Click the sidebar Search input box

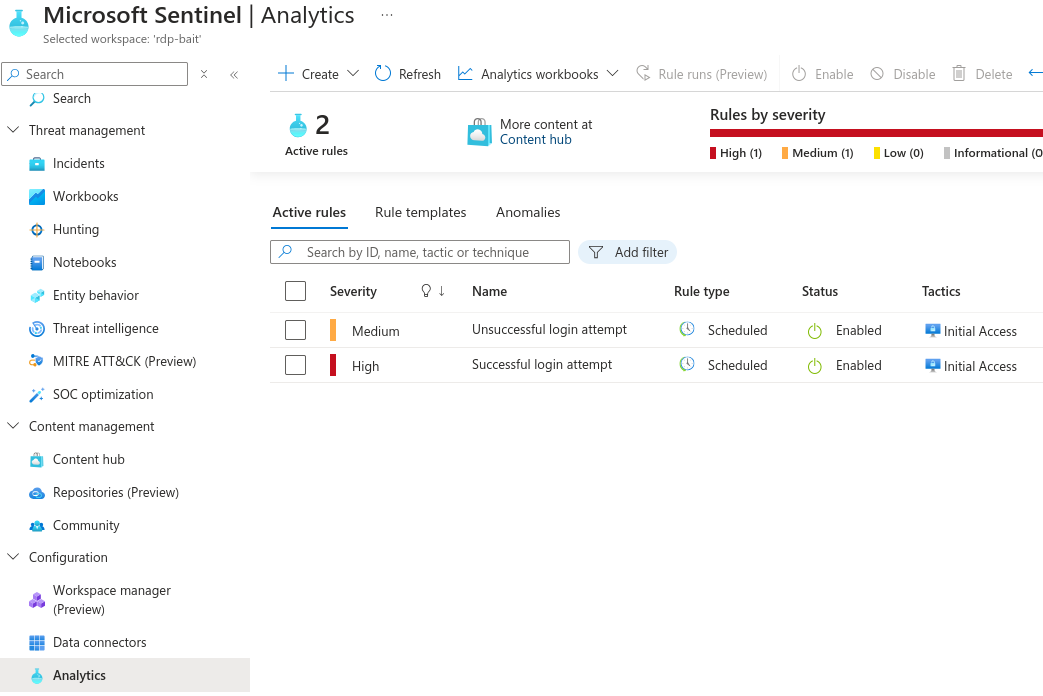point(94,74)
